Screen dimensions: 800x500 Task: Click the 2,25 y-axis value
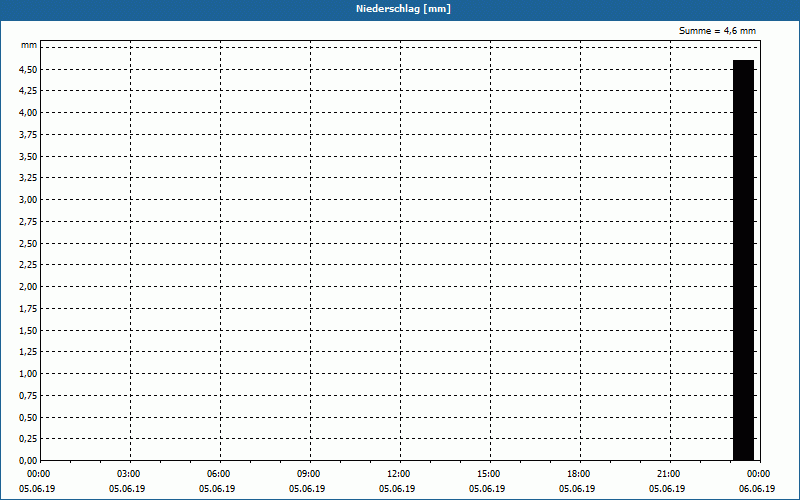click(28, 265)
